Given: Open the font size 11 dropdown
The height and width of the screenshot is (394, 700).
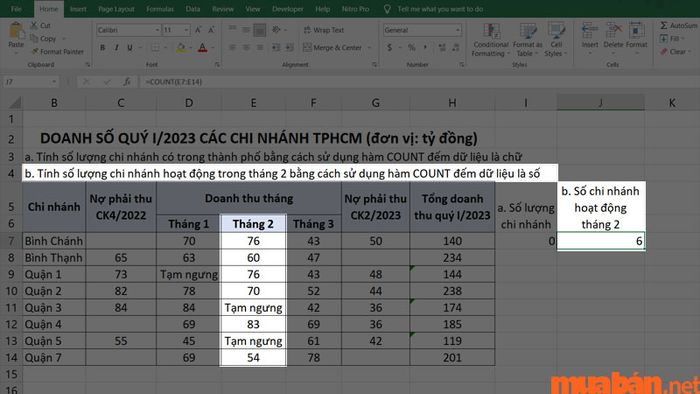Looking at the screenshot, I should [187, 30].
